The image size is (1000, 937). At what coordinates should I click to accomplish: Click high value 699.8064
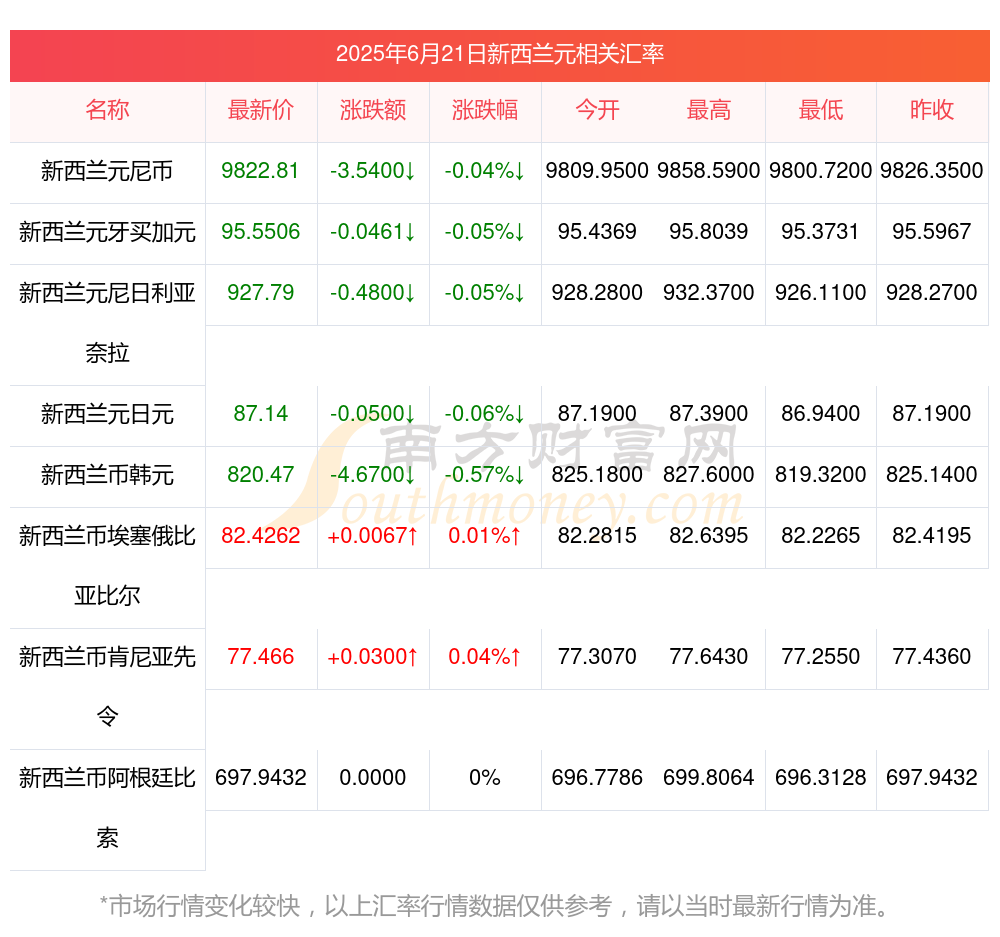709,778
